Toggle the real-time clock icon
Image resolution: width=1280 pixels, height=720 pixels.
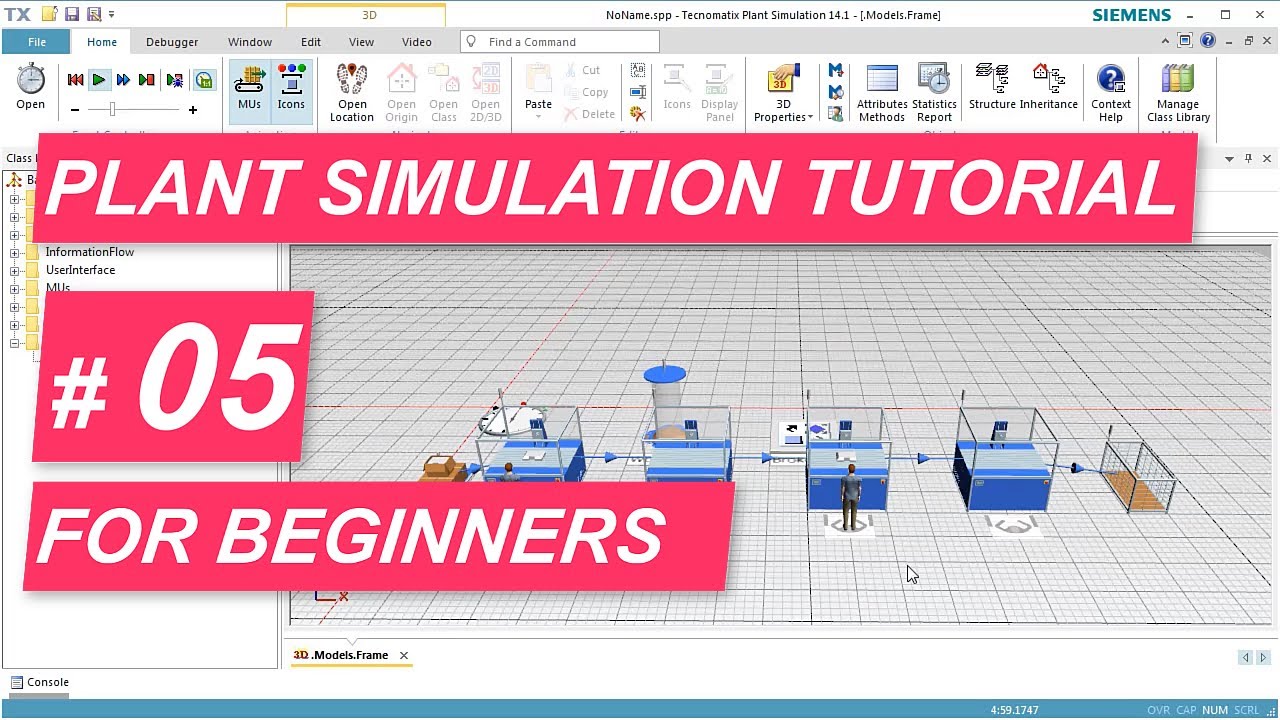point(204,80)
